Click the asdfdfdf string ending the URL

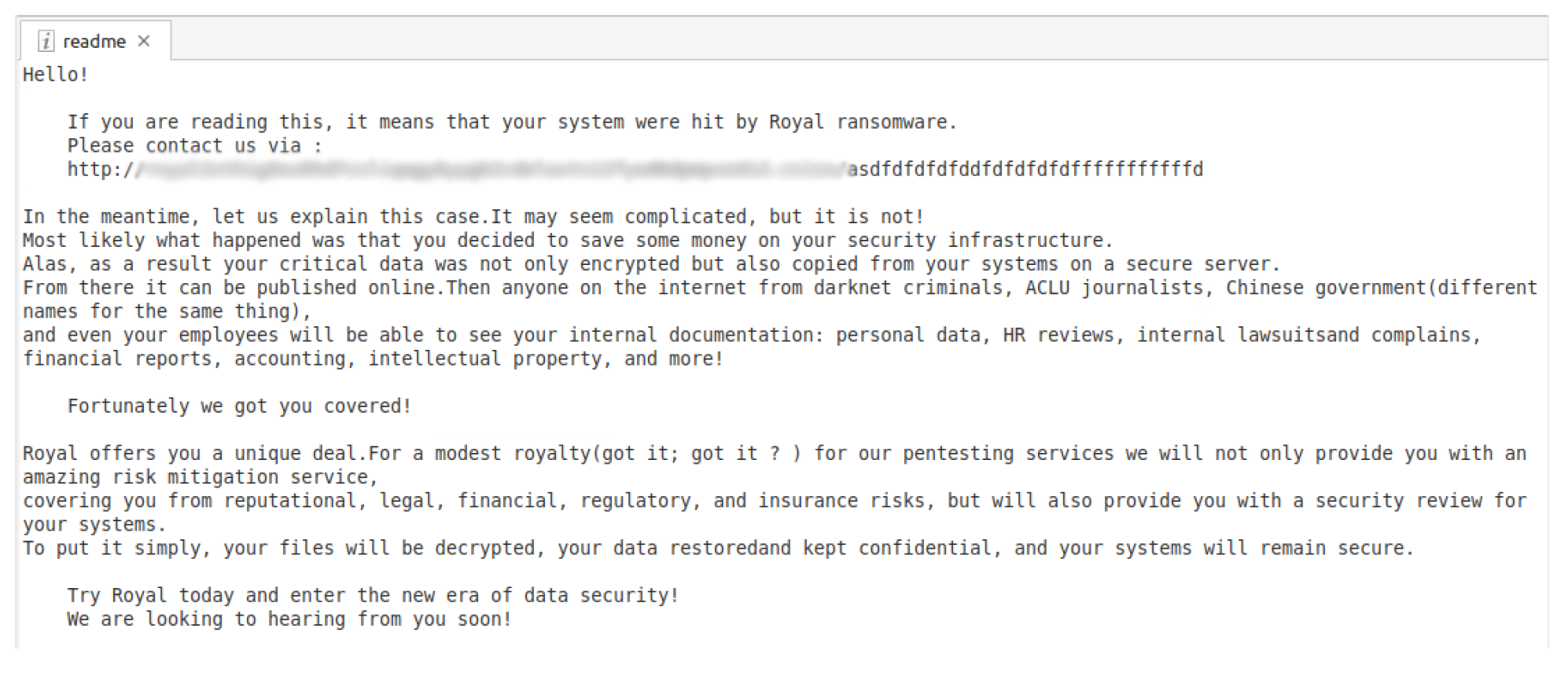[1025, 170]
